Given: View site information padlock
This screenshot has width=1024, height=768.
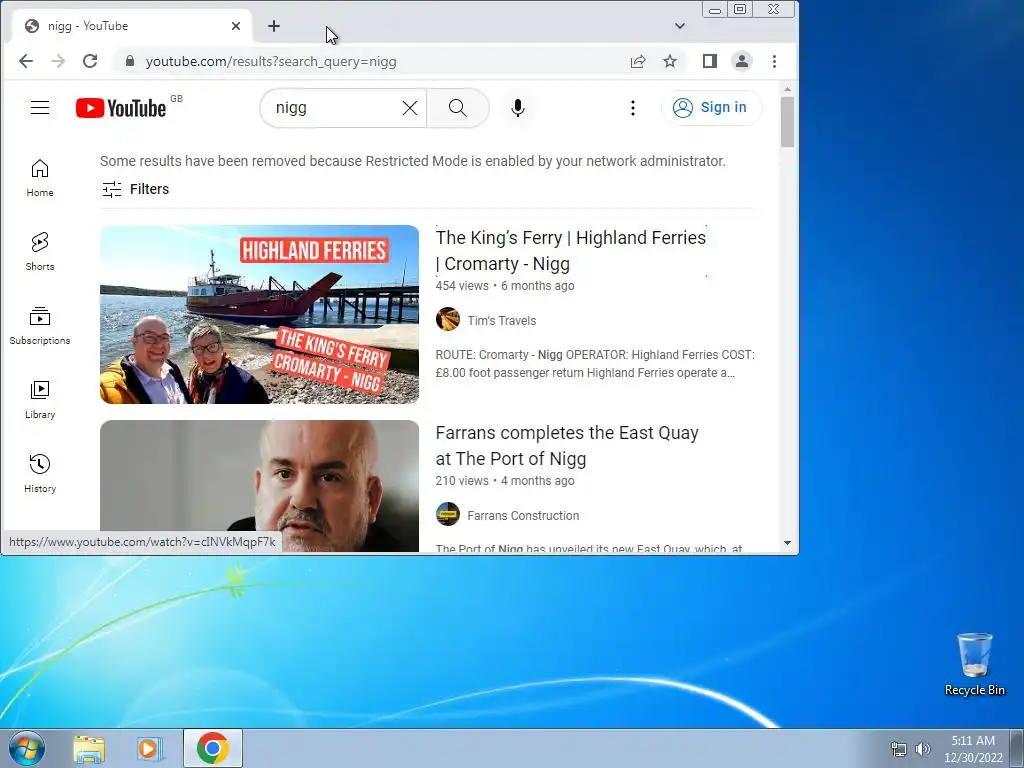Looking at the screenshot, I should 130,61.
